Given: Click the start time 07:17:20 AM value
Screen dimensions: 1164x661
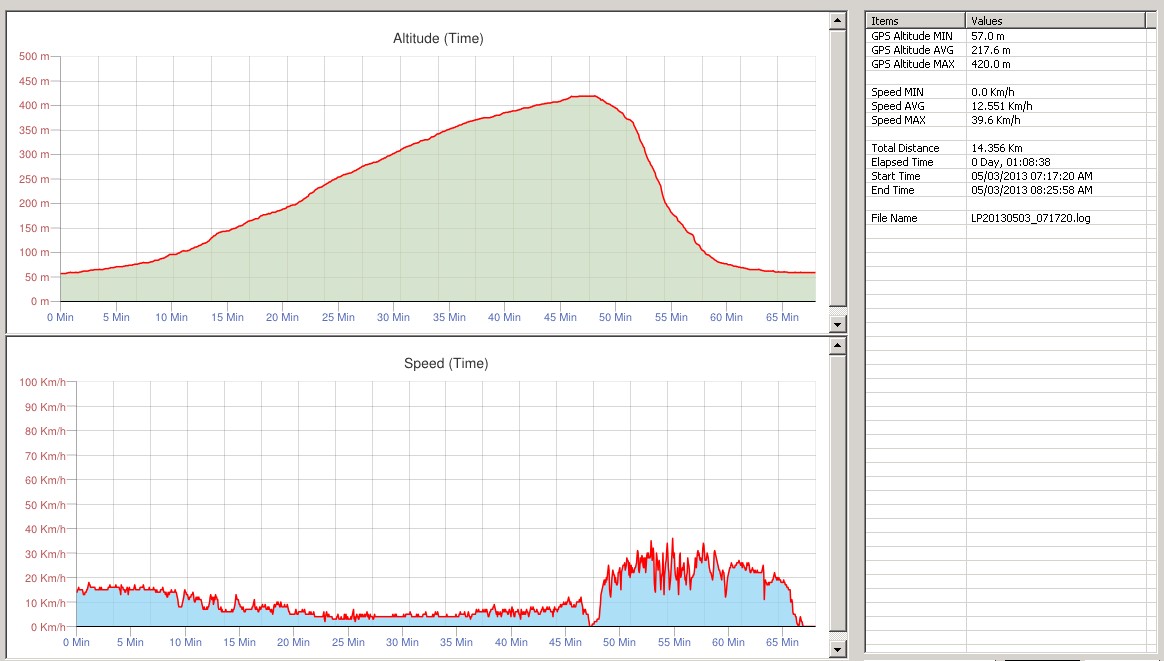Looking at the screenshot, I should [x=1032, y=176].
